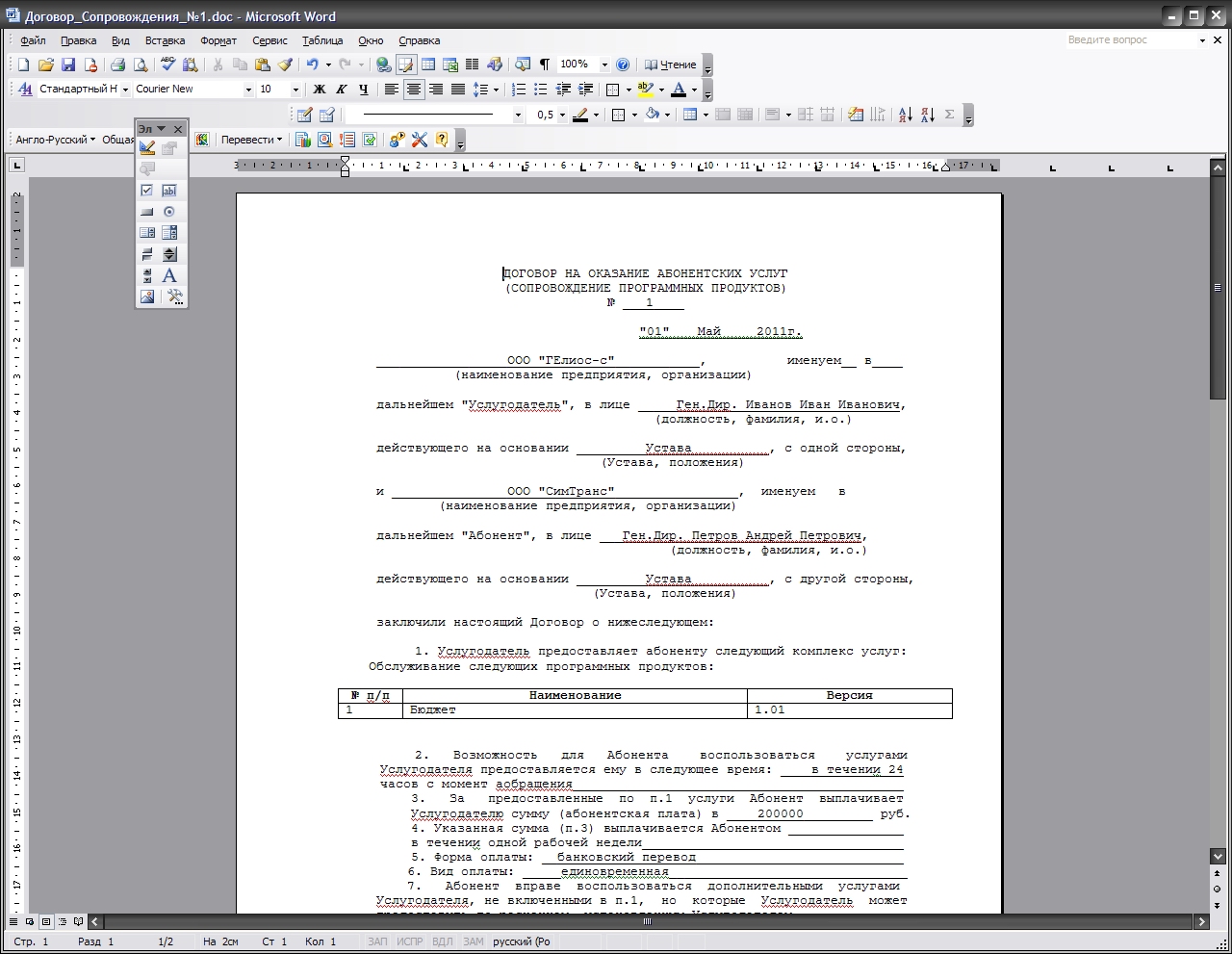Run the ABC spelling check

168,64
